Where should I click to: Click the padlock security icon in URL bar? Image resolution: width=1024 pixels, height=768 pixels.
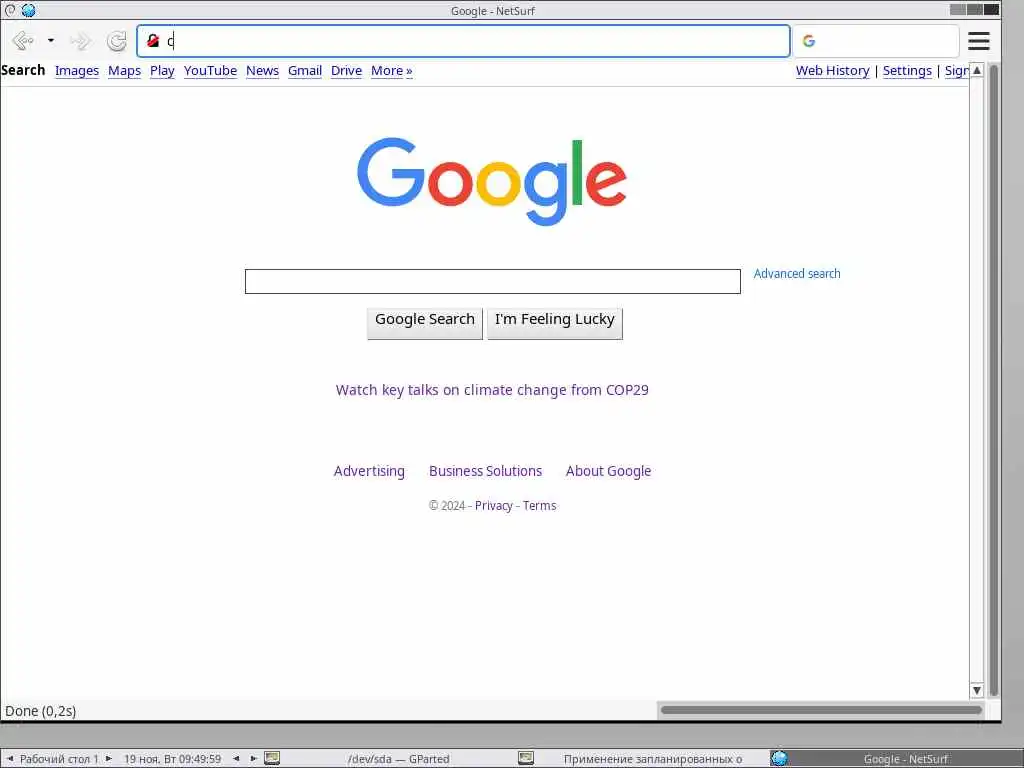point(153,41)
